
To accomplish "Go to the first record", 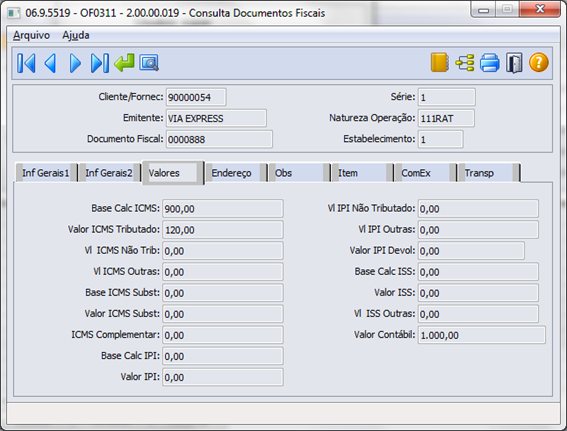I will tap(26, 63).
